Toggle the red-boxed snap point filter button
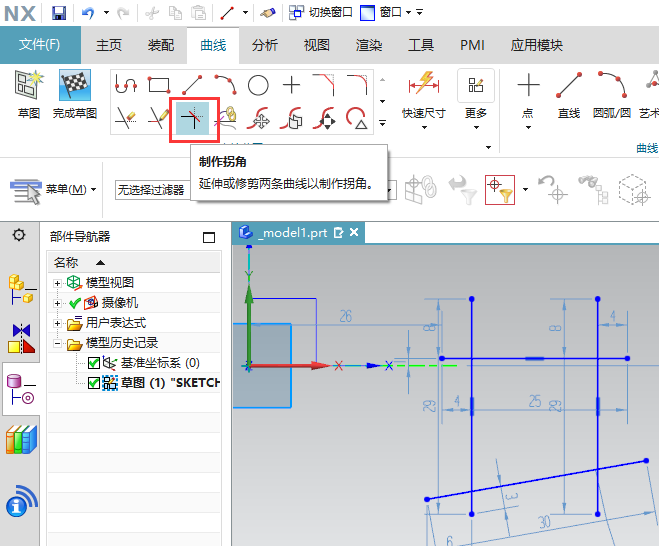This screenshot has height=546, width=659. click(500, 190)
